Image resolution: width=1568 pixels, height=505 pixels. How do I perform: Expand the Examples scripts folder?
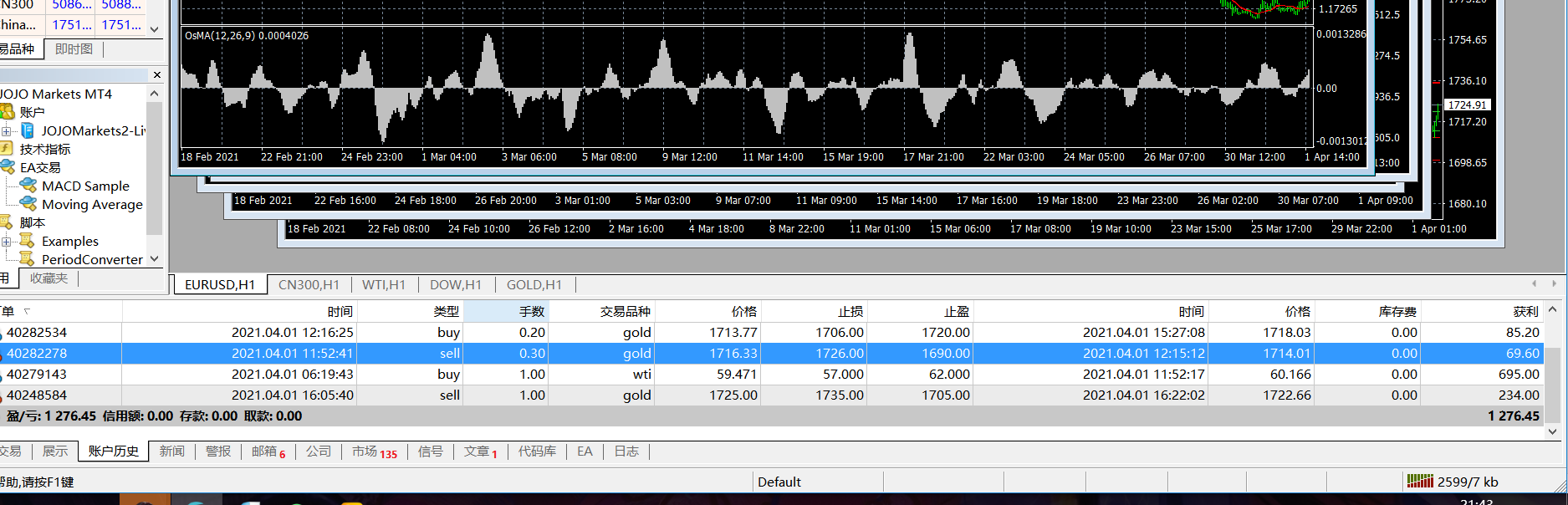6,242
